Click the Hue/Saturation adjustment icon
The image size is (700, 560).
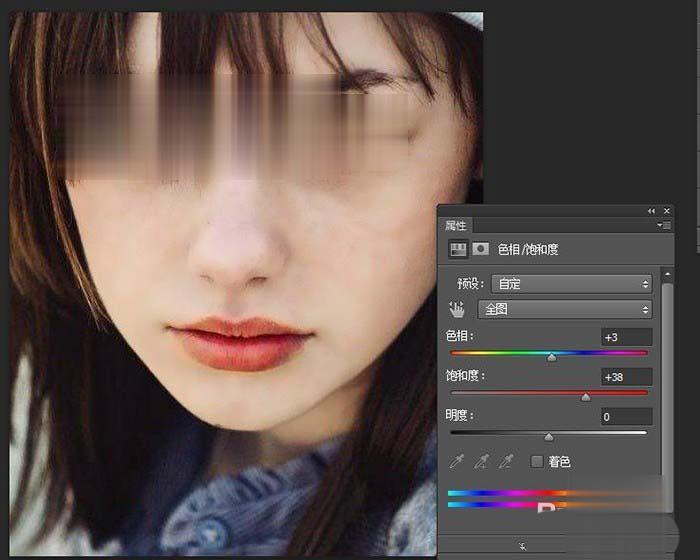(x=458, y=249)
